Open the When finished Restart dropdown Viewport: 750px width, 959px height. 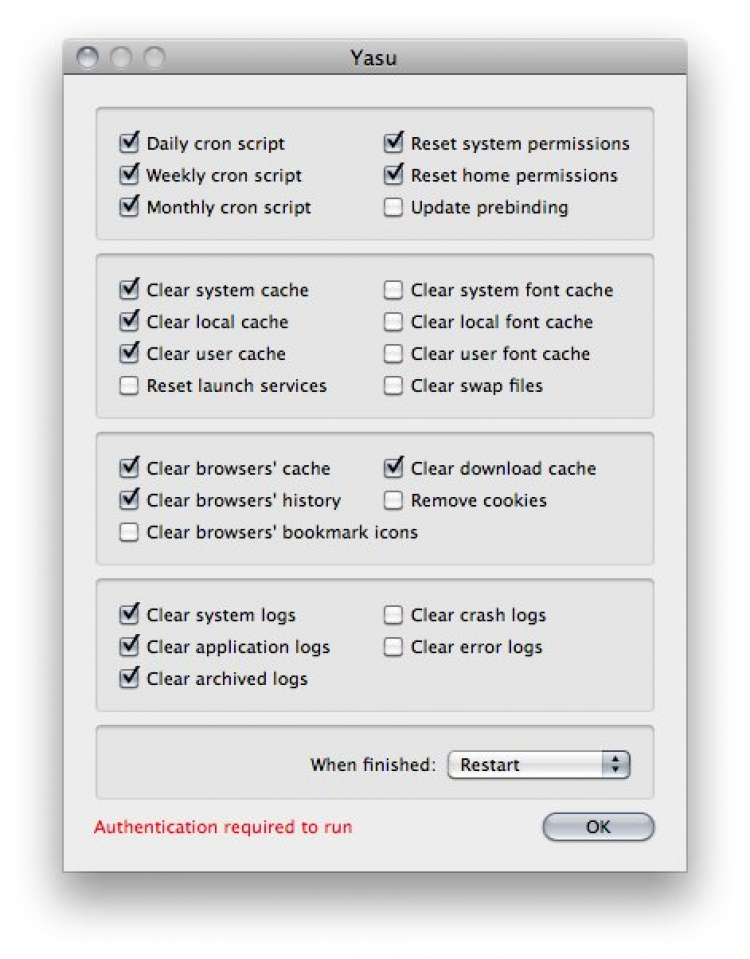(539, 765)
